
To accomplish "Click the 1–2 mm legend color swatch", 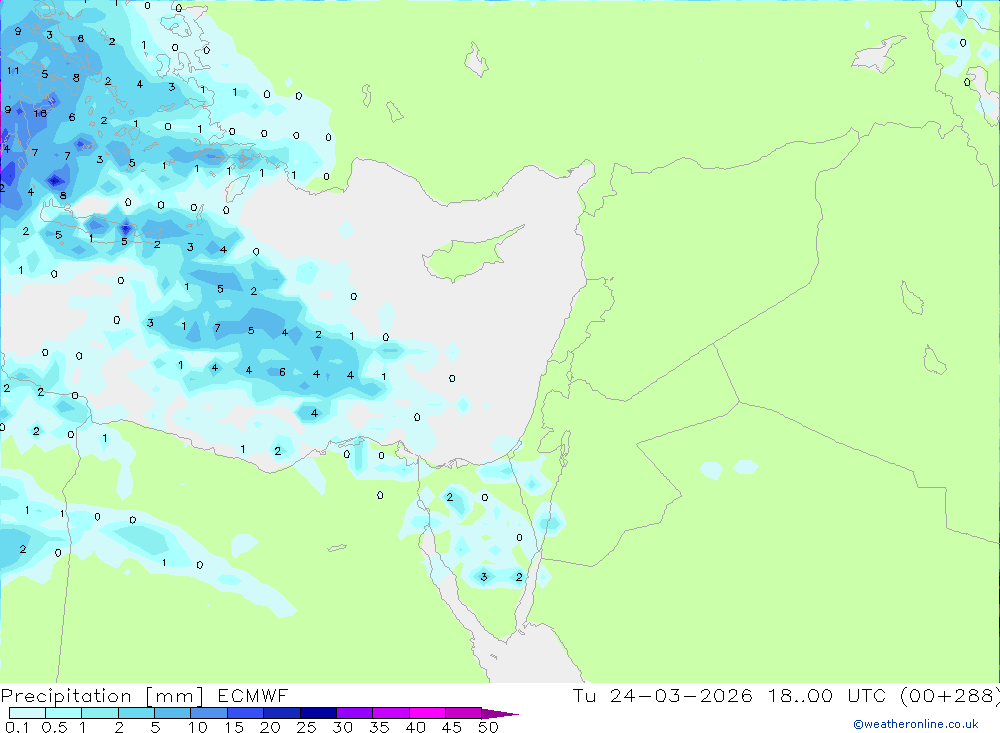I will [99, 713].
